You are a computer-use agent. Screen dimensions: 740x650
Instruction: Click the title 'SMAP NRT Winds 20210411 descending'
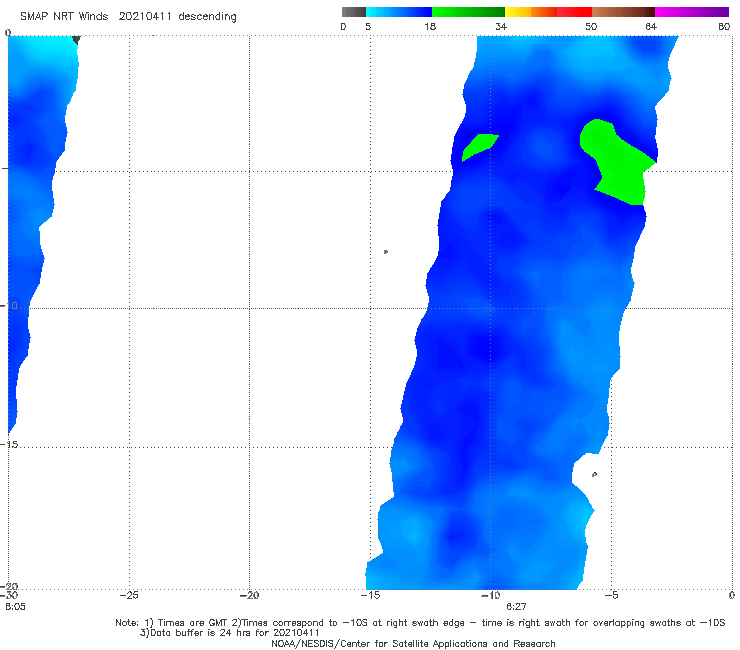128,17
